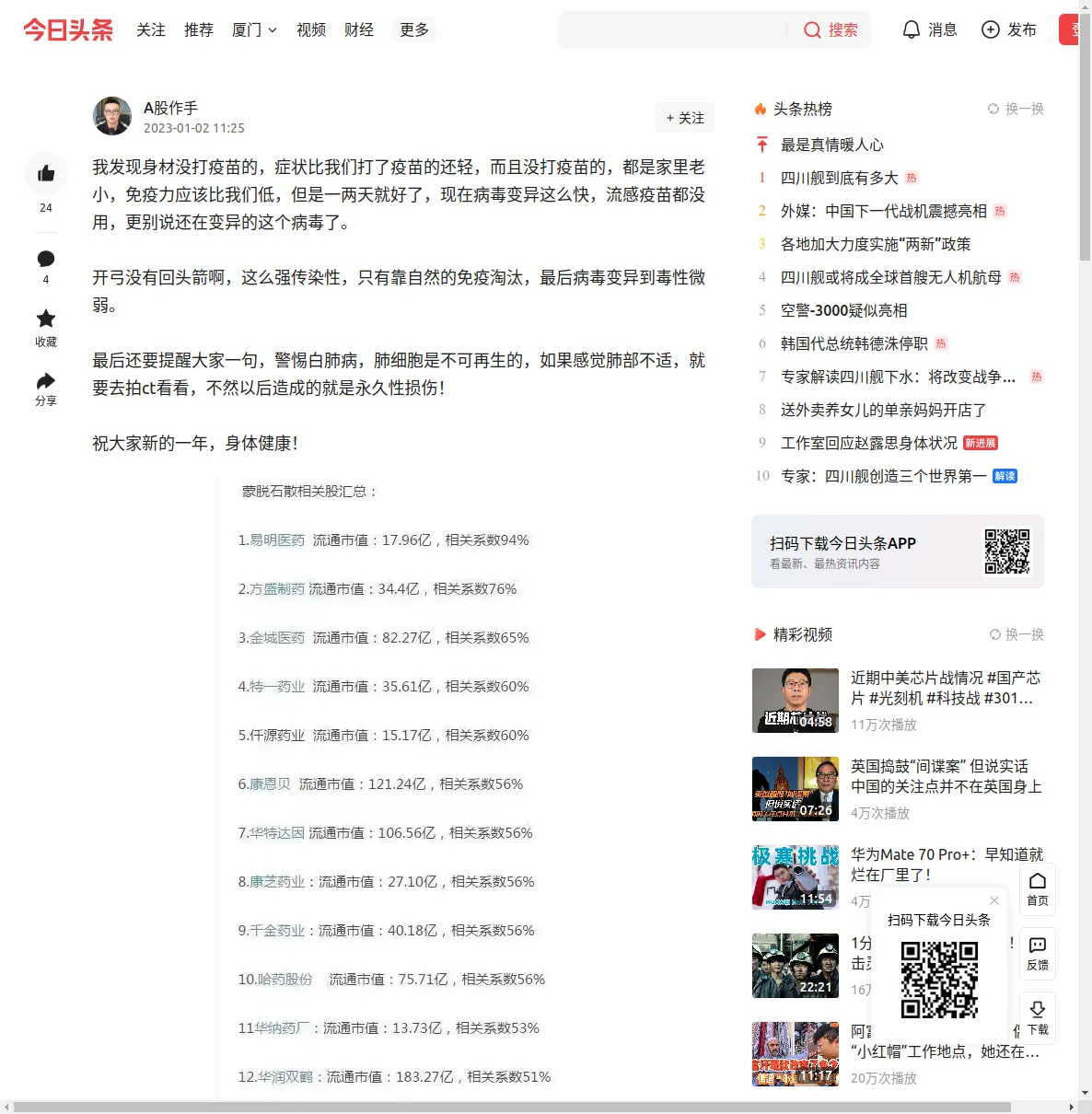
Task: Click the 扫码下载今日头条APP banner
Action: [898, 551]
